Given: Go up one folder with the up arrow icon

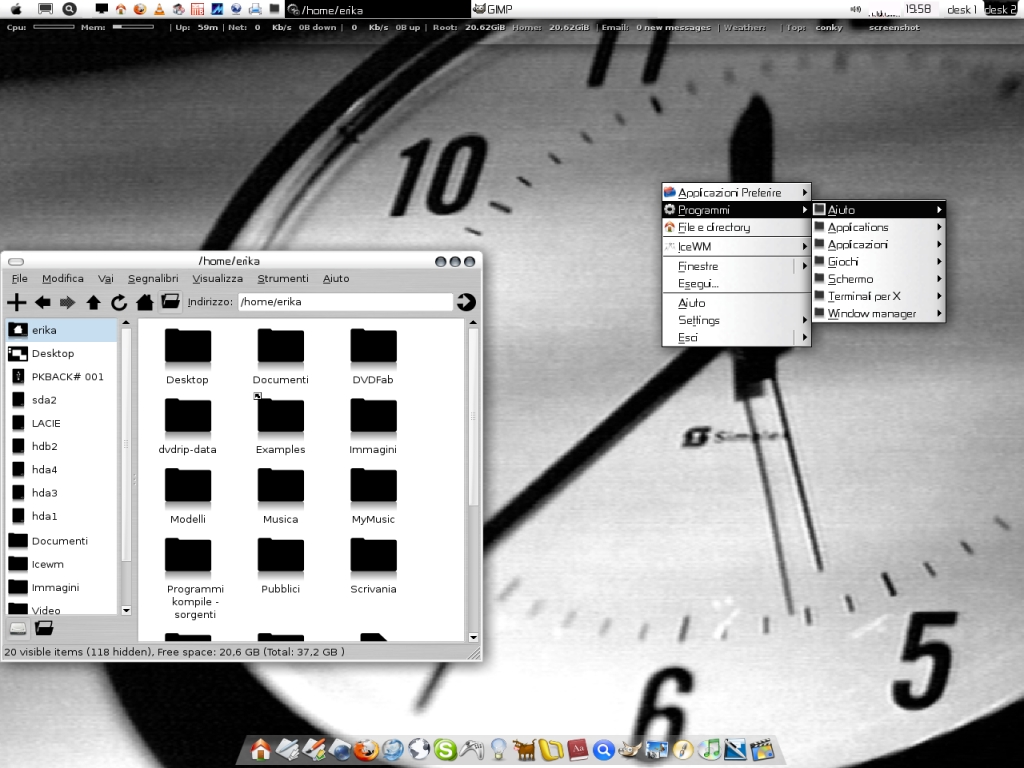Looking at the screenshot, I should [93, 302].
